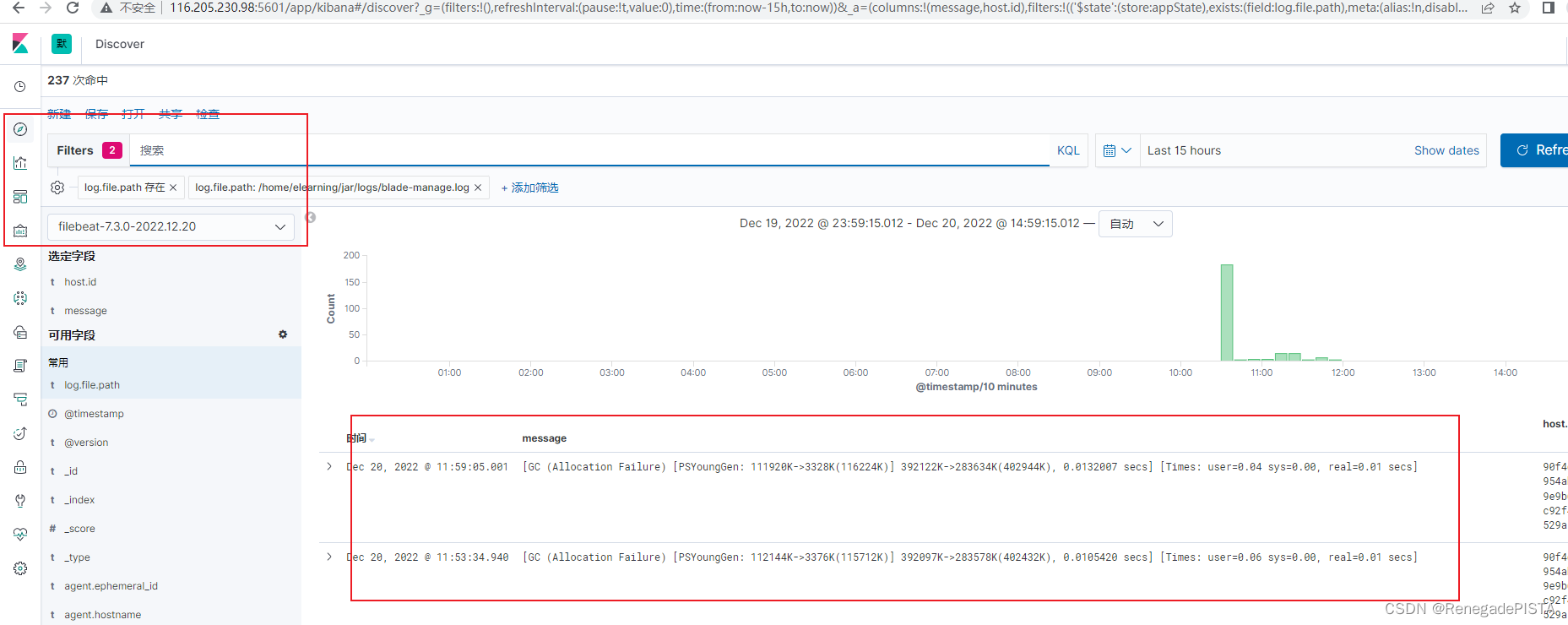Click the green space avatar icon

(x=62, y=44)
